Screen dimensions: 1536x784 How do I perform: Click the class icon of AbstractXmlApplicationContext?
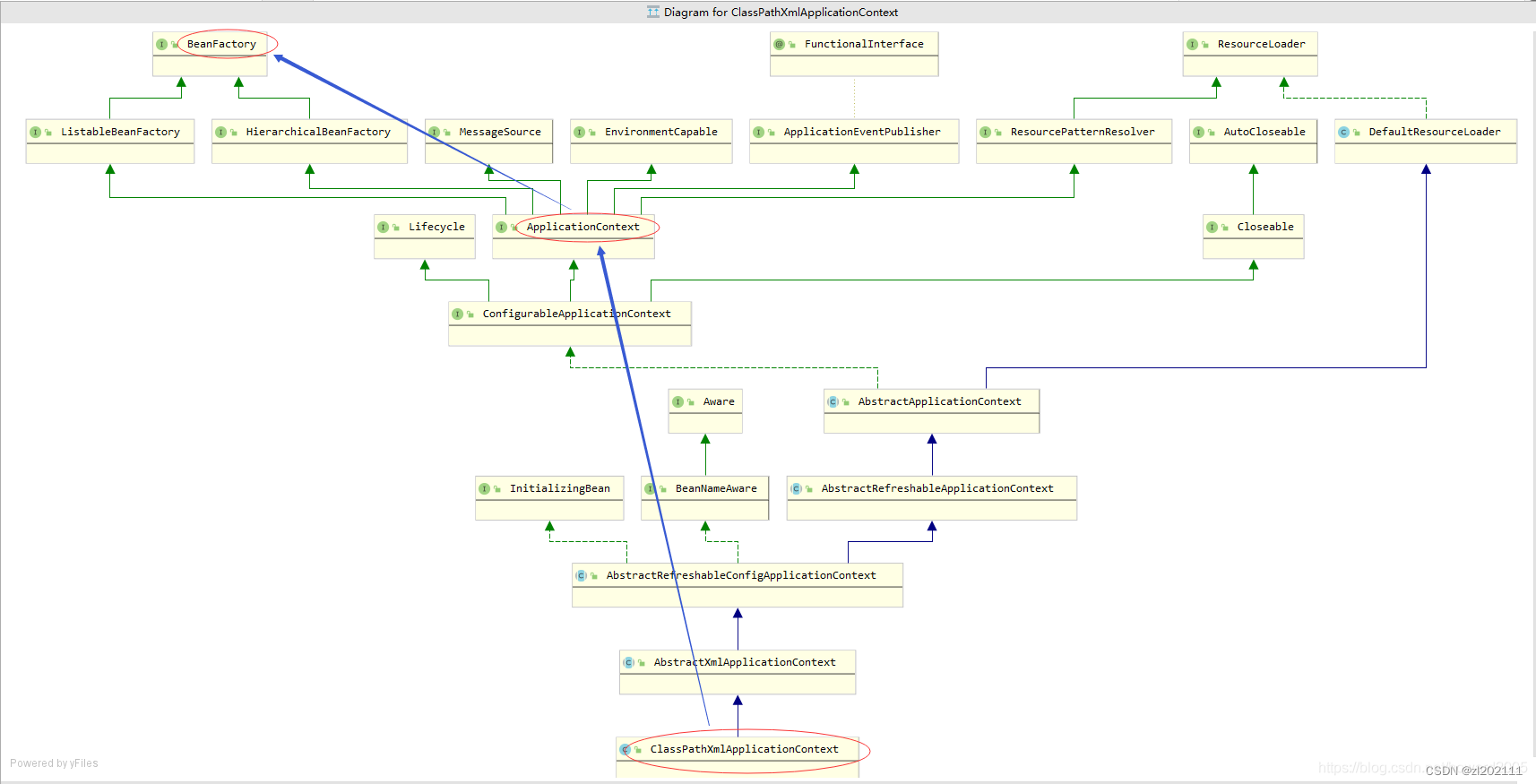[628, 662]
